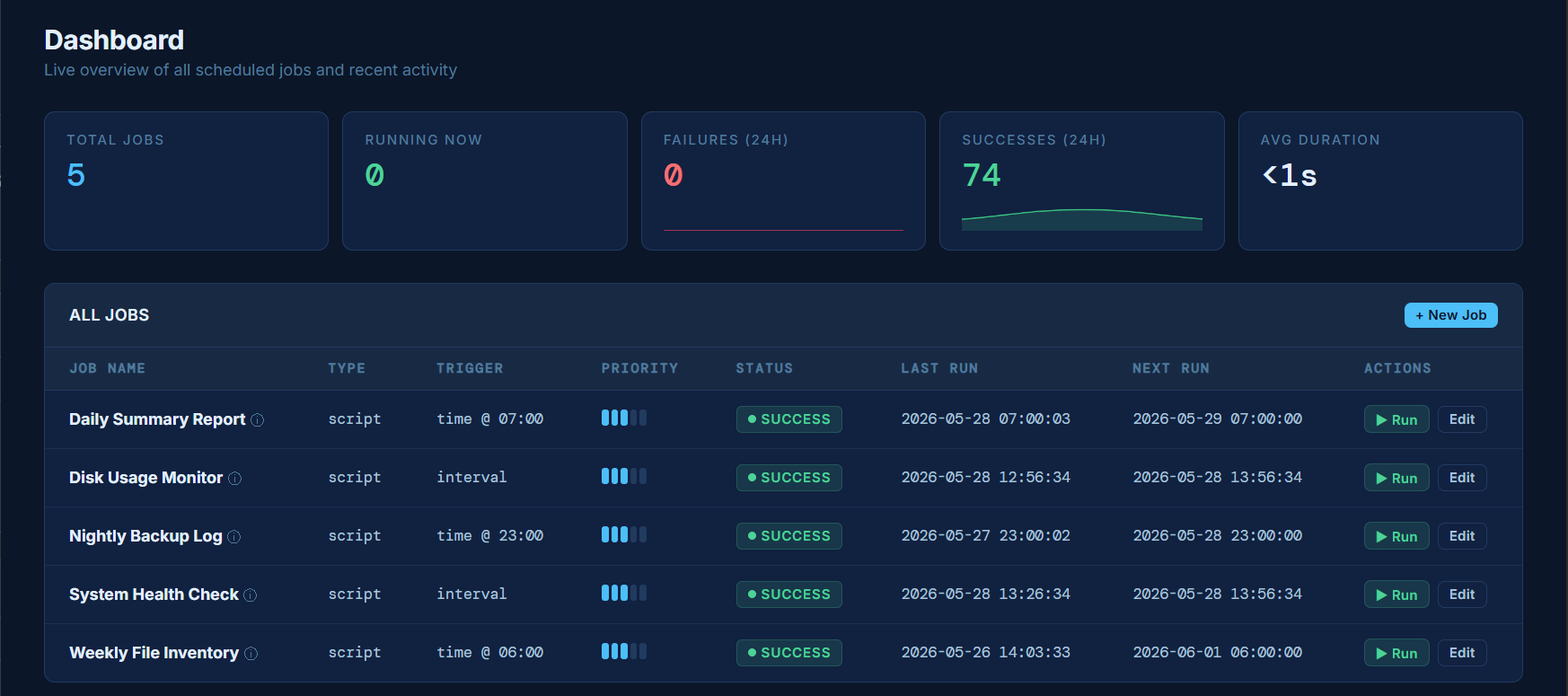
Task: Click the Dashboard page title
Action: 114,40
